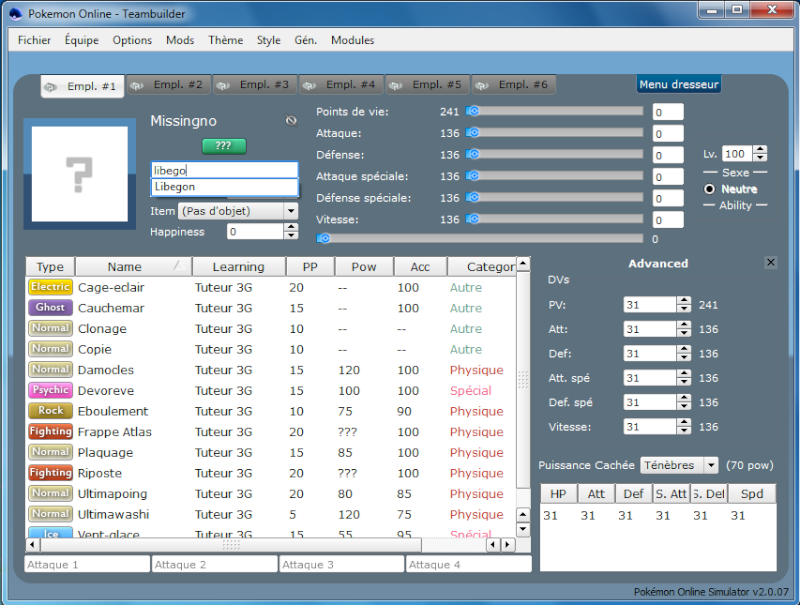Open the Style menu
Viewport: 800px width, 605px height.
click(268, 40)
